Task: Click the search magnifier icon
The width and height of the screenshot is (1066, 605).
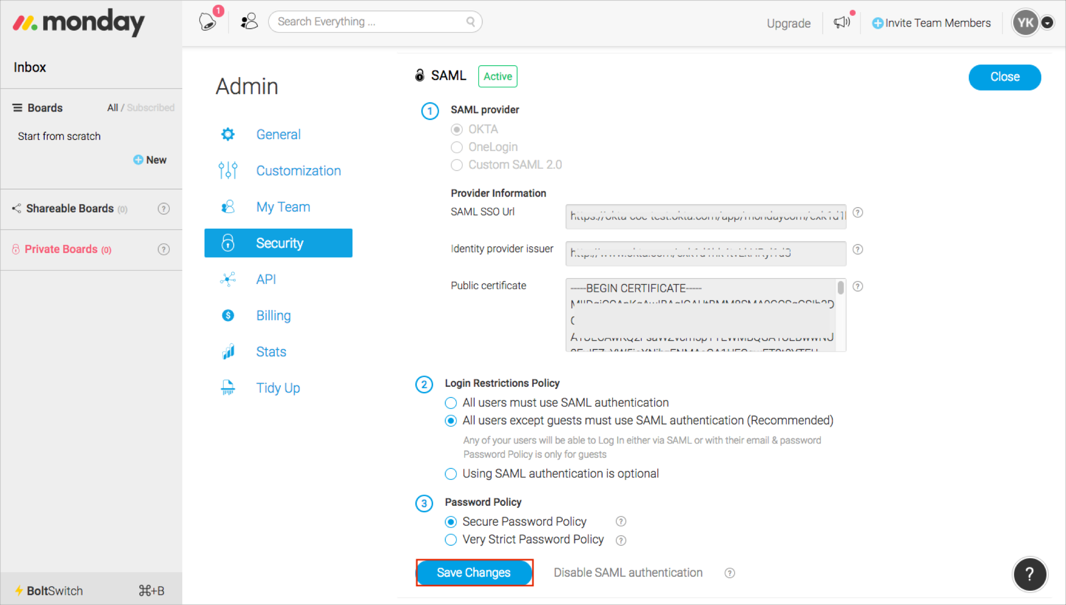Action: (470, 22)
